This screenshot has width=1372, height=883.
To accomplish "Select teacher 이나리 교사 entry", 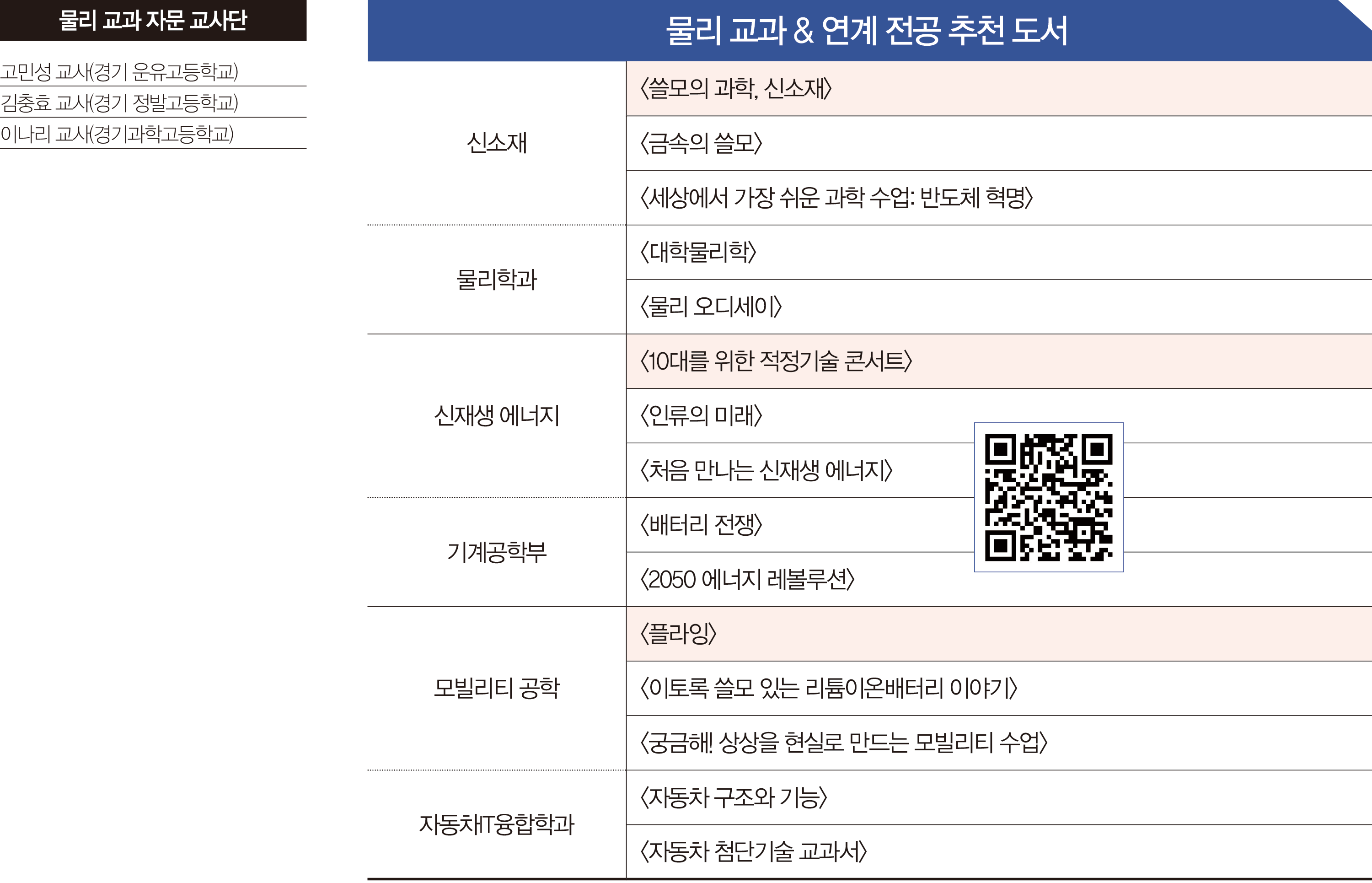I will click(117, 134).
